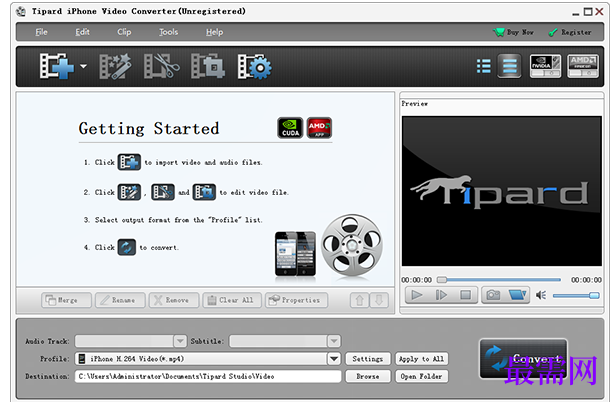Click the volume slider handle
This screenshot has height=402, width=616.
[x=594, y=295]
